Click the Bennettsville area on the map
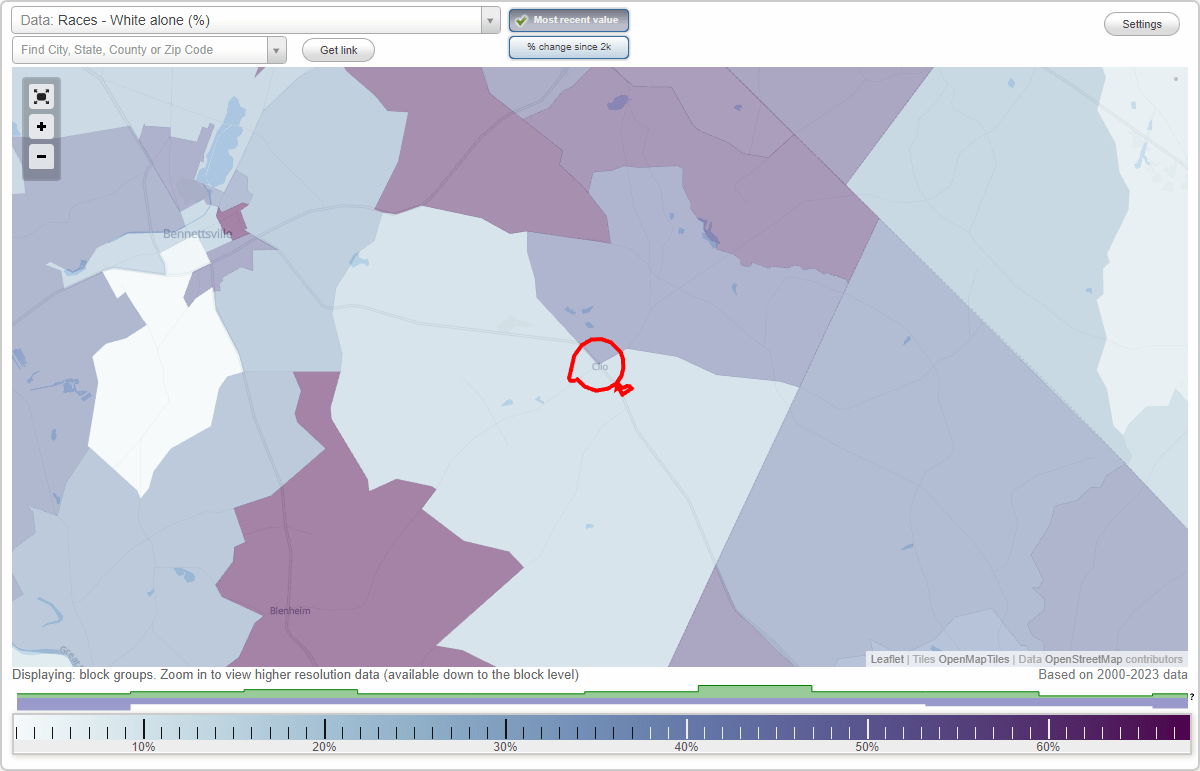This screenshot has height=771, width=1200. coord(196,234)
